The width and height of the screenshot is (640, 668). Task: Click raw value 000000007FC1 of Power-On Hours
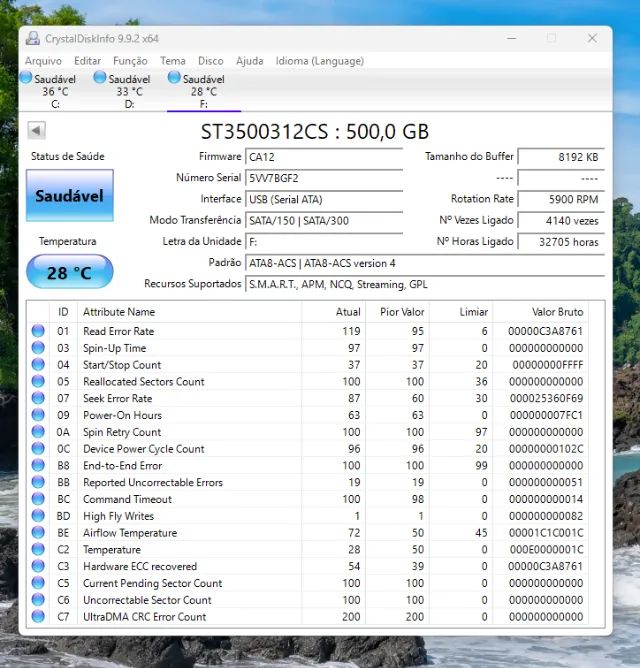546,415
